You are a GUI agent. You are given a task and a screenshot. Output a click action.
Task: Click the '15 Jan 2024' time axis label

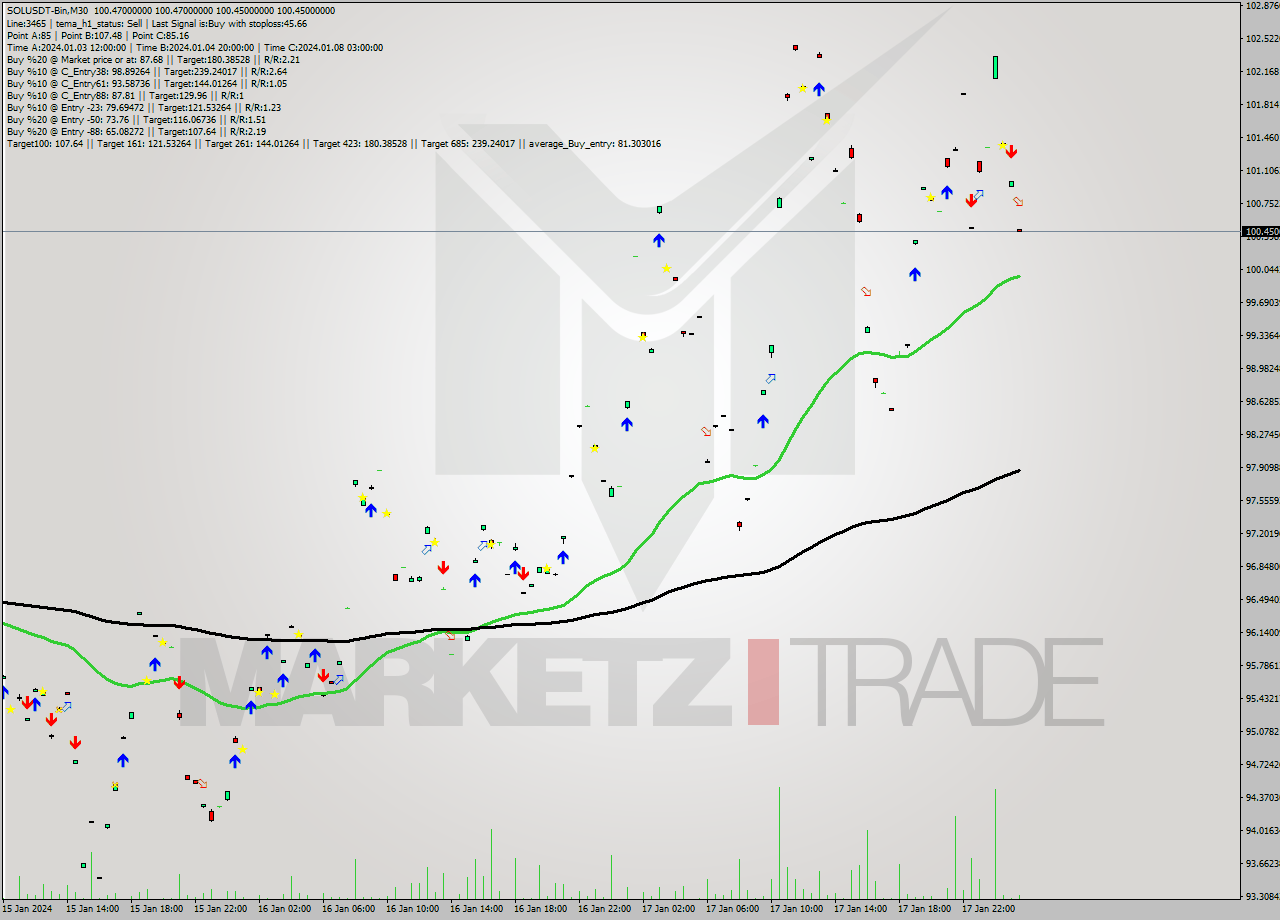pos(25,909)
